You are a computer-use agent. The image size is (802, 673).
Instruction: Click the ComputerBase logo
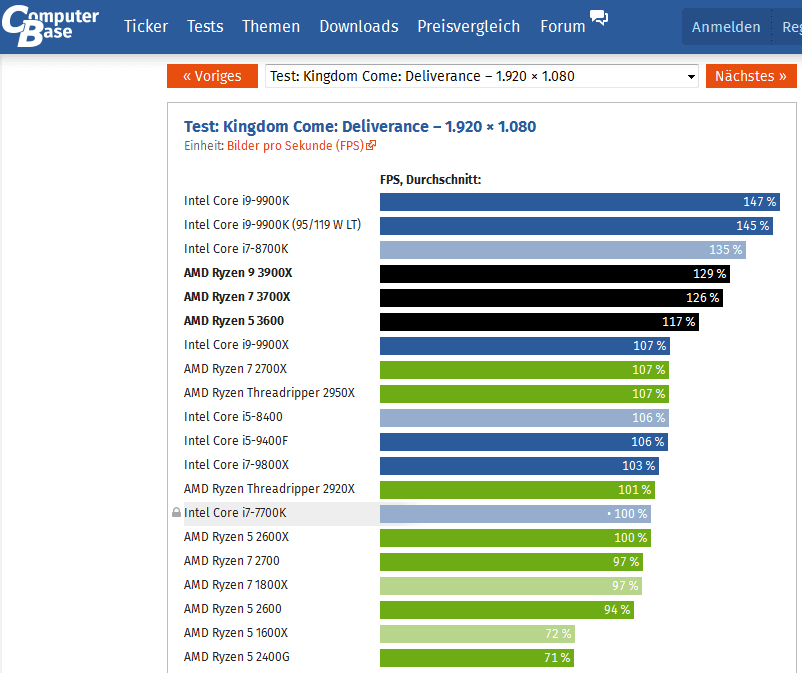(50, 26)
